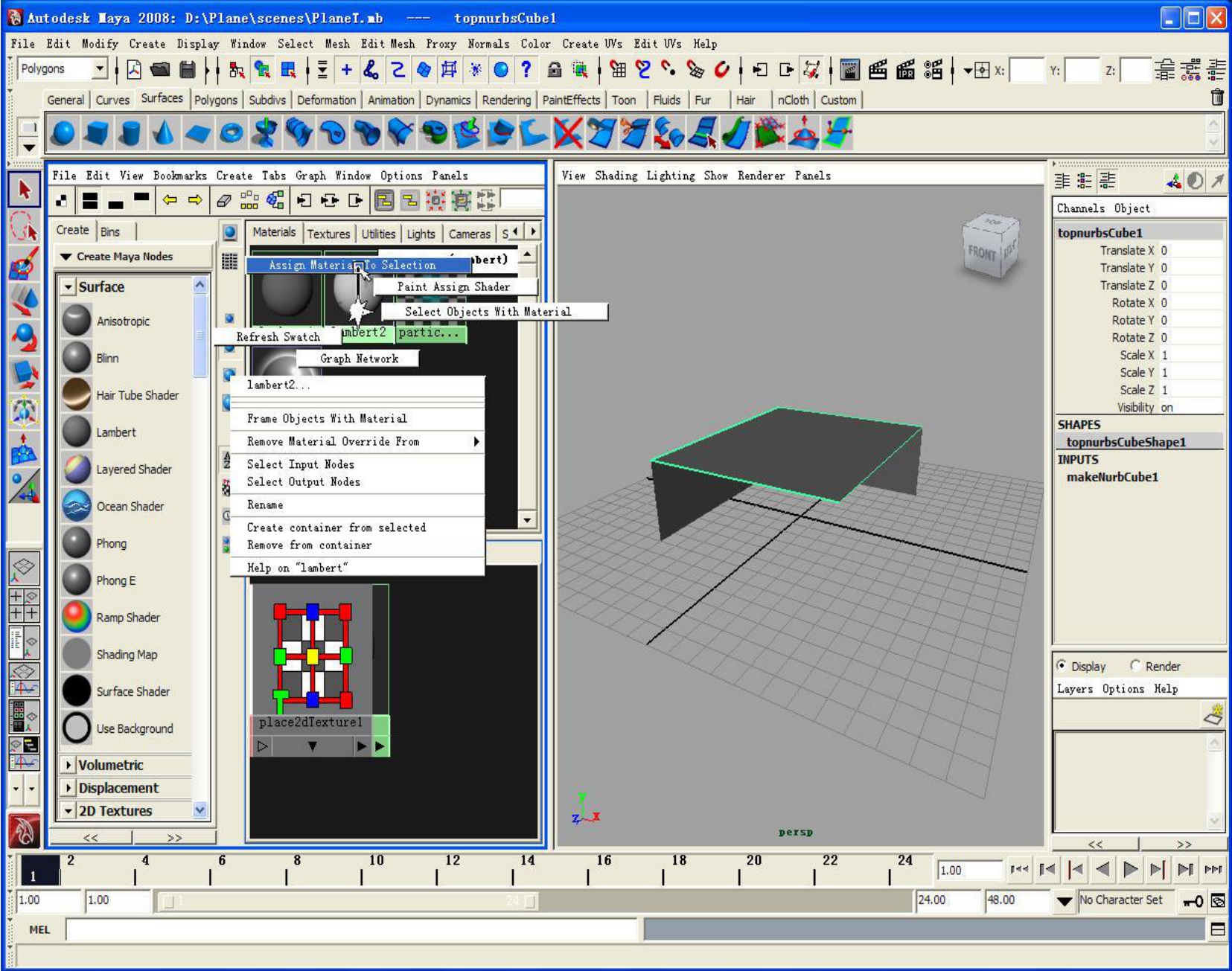1232x971 pixels.
Task: Open the character set dropdown arrow
Action: point(1065,901)
